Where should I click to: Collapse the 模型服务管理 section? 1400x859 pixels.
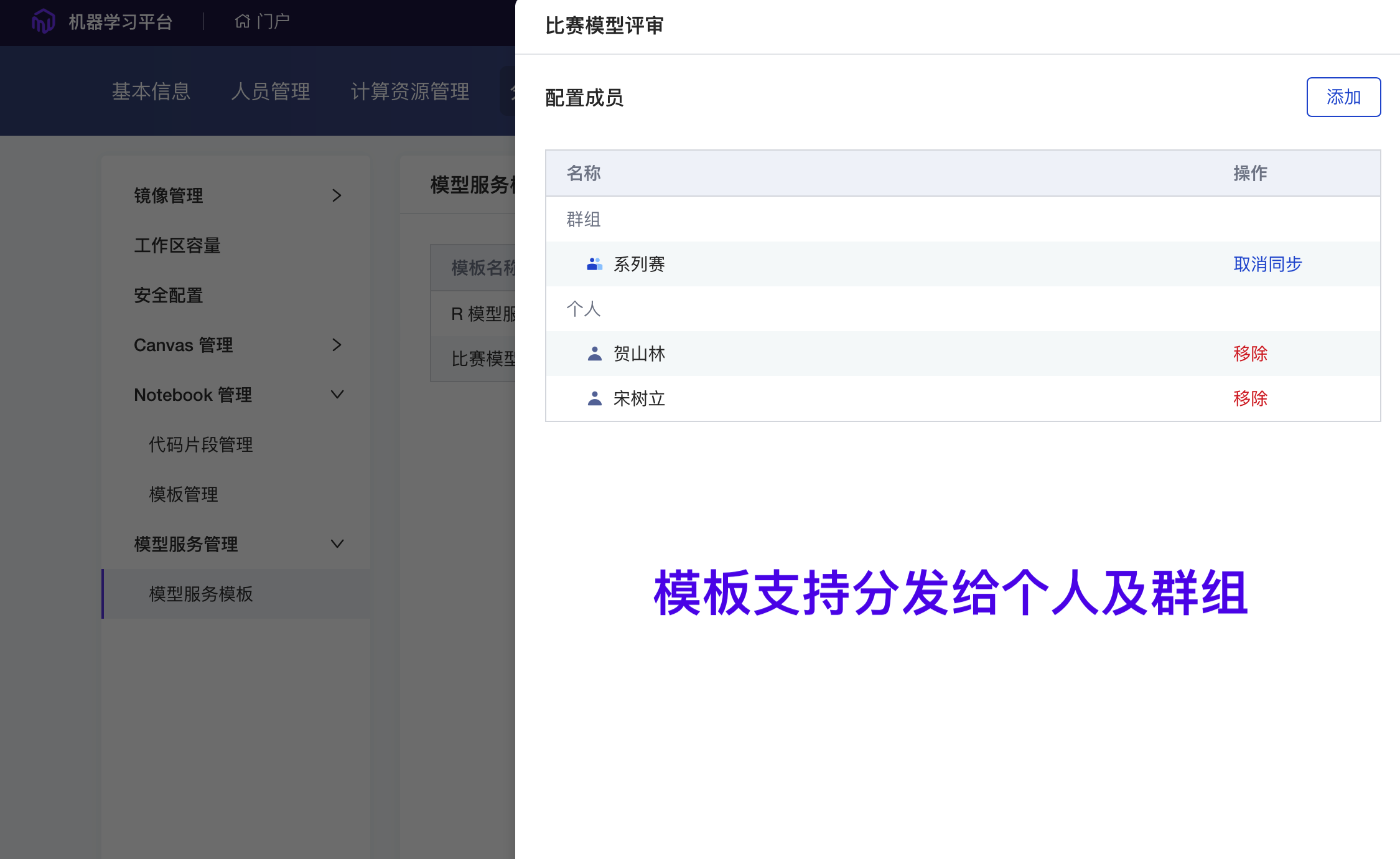[337, 544]
